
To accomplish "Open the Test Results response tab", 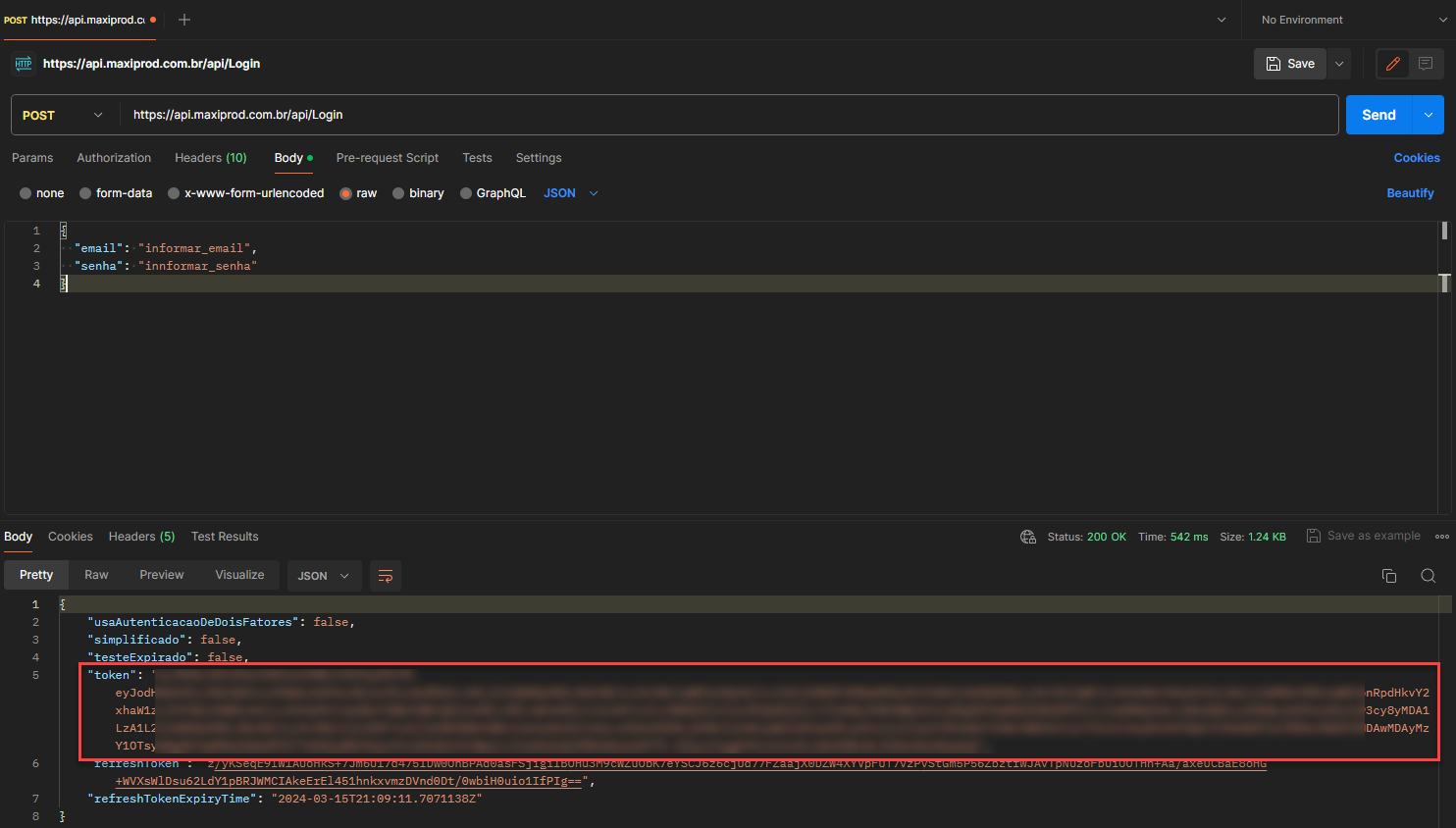I will 225,537.
